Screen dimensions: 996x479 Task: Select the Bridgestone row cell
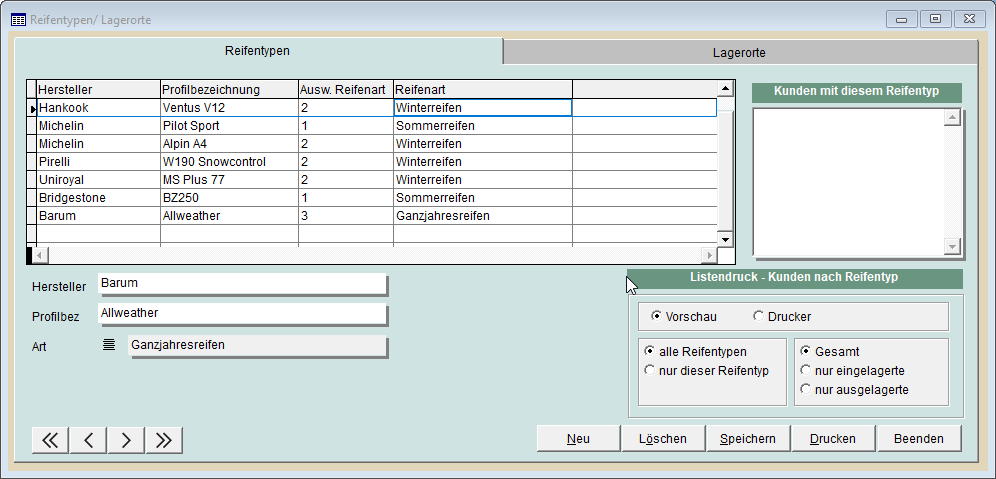[98, 198]
